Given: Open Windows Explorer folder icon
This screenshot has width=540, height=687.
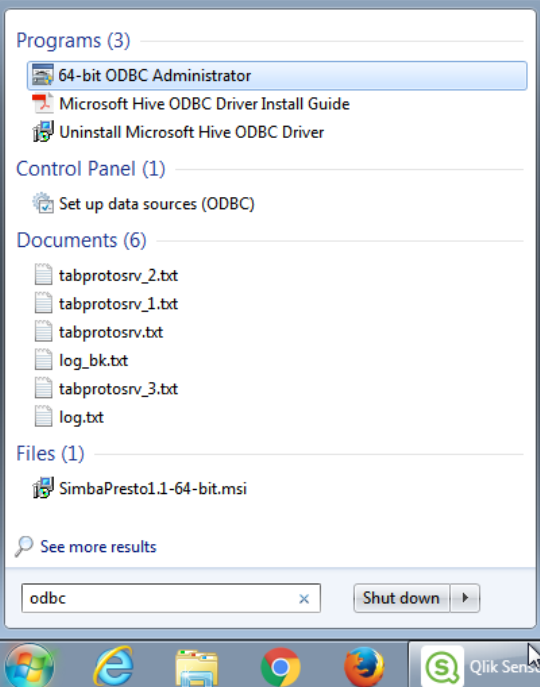Looking at the screenshot, I should (x=197, y=667).
